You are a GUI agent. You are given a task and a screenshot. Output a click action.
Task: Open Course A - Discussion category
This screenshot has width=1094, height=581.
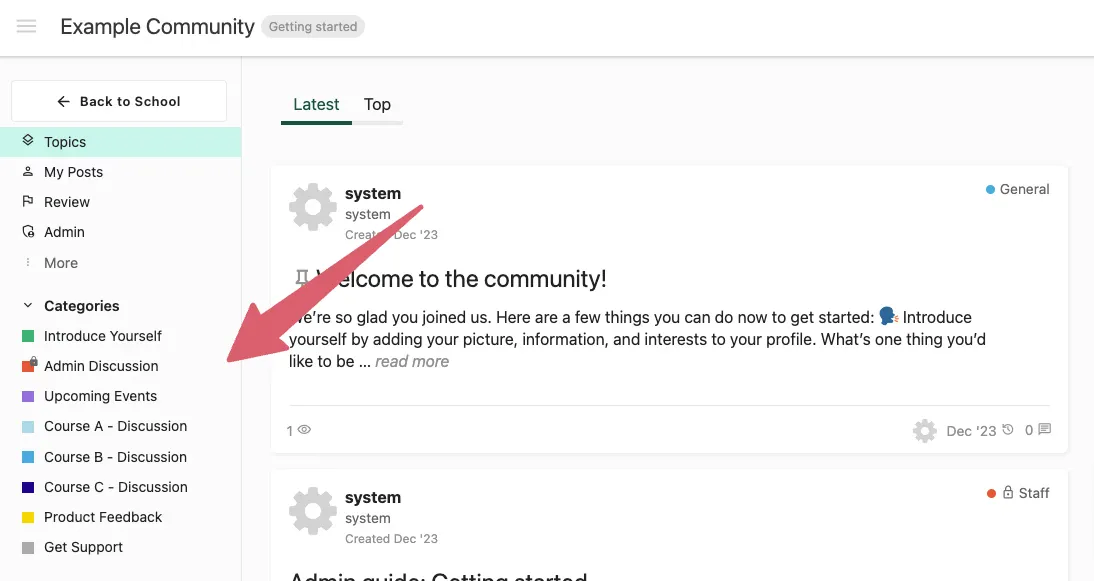tap(115, 426)
